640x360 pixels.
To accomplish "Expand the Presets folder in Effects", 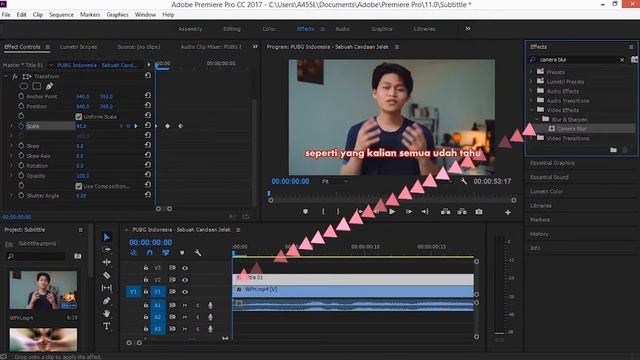I will [531, 71].
